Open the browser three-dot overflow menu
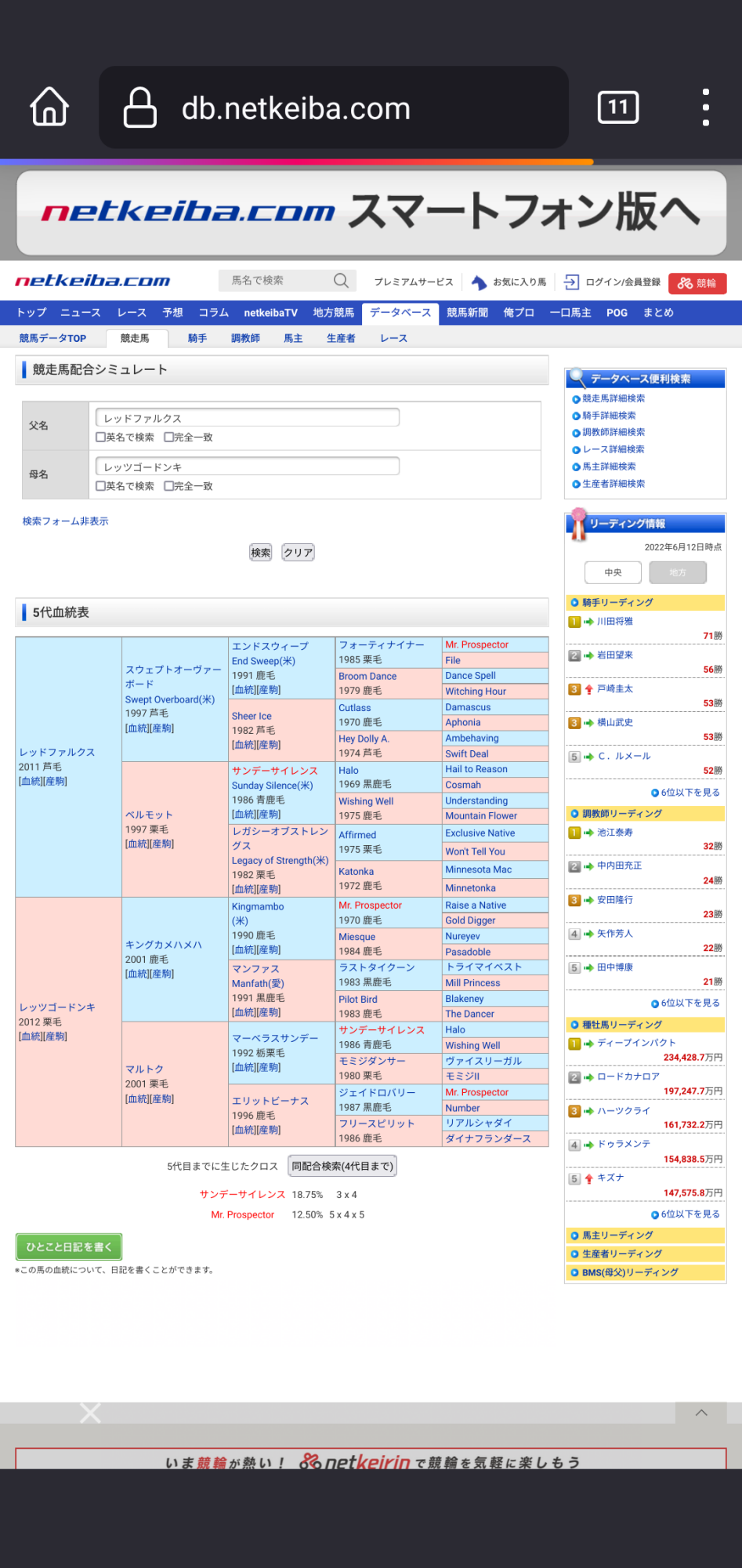 tap(705, 107)
